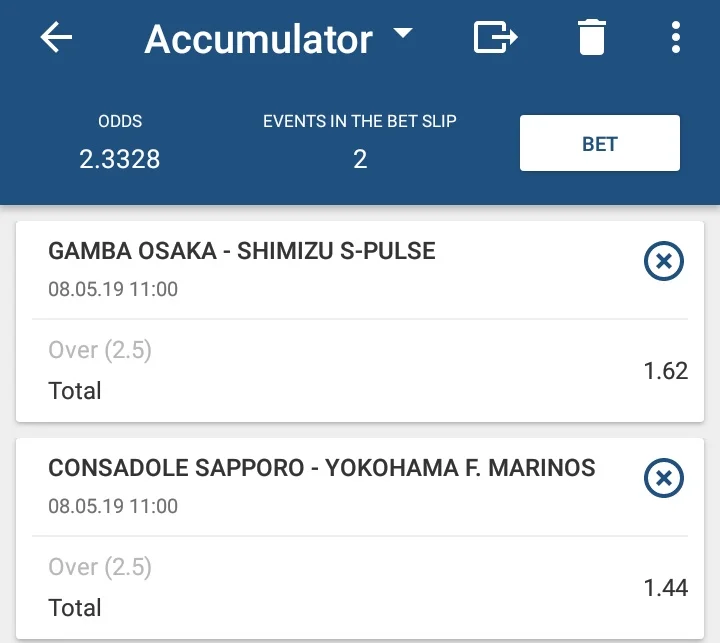Remove Gamba Osaka - Shimizu S-Pulse event
The width and height of the screenshot is (720, 643).
point(663,263)
